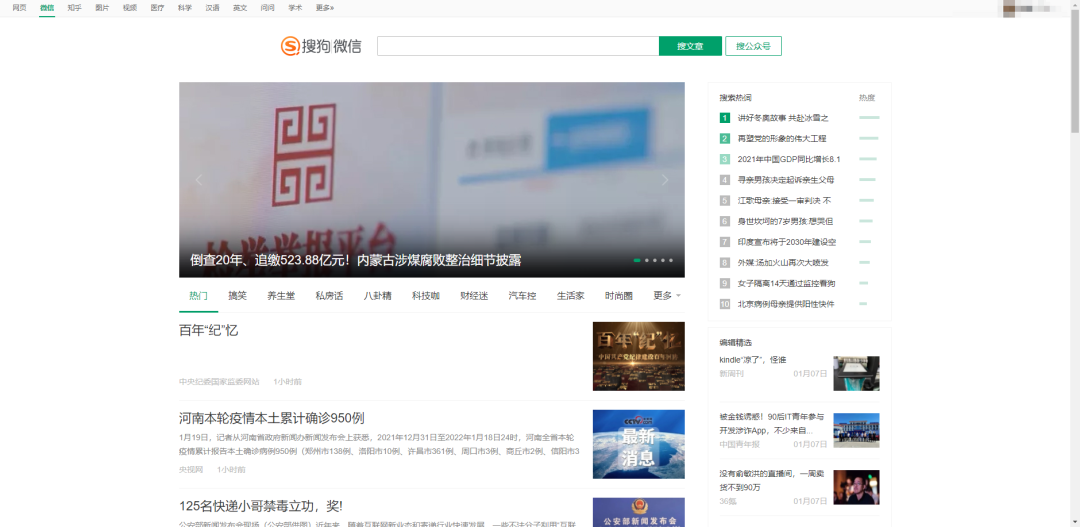Click the 搜公众号 button
Viewport: 1080px width, 527px height.
point(754,46)
